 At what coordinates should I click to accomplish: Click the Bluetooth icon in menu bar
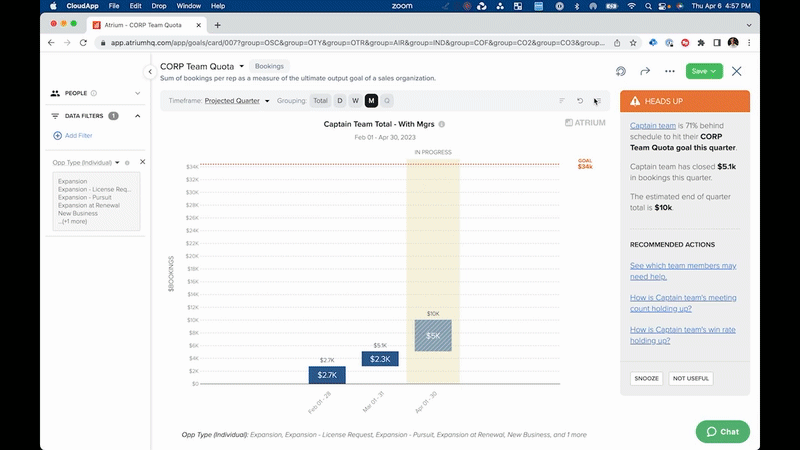coord(577,6)
